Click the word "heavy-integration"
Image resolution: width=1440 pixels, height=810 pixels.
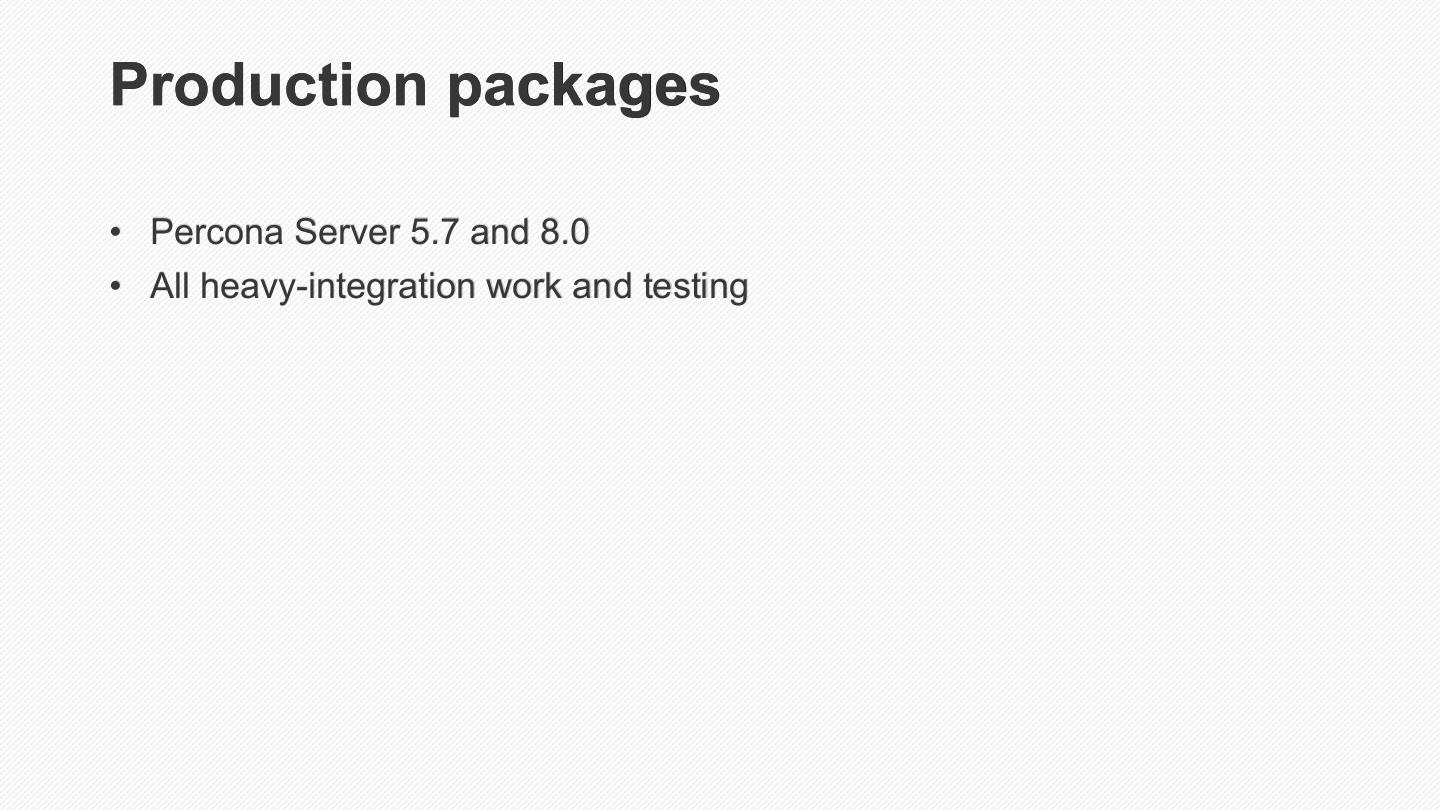coord(338,287)
